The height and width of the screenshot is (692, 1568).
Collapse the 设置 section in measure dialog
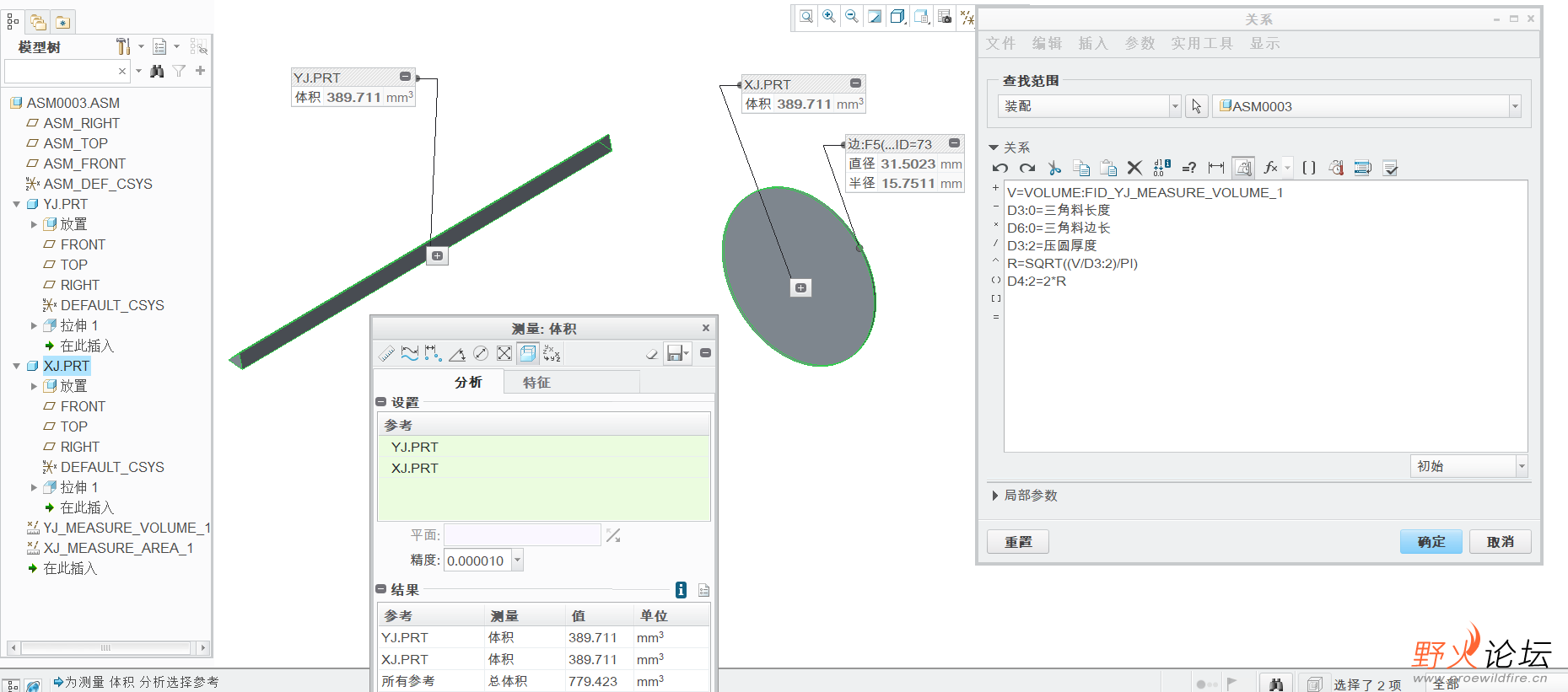381,402
